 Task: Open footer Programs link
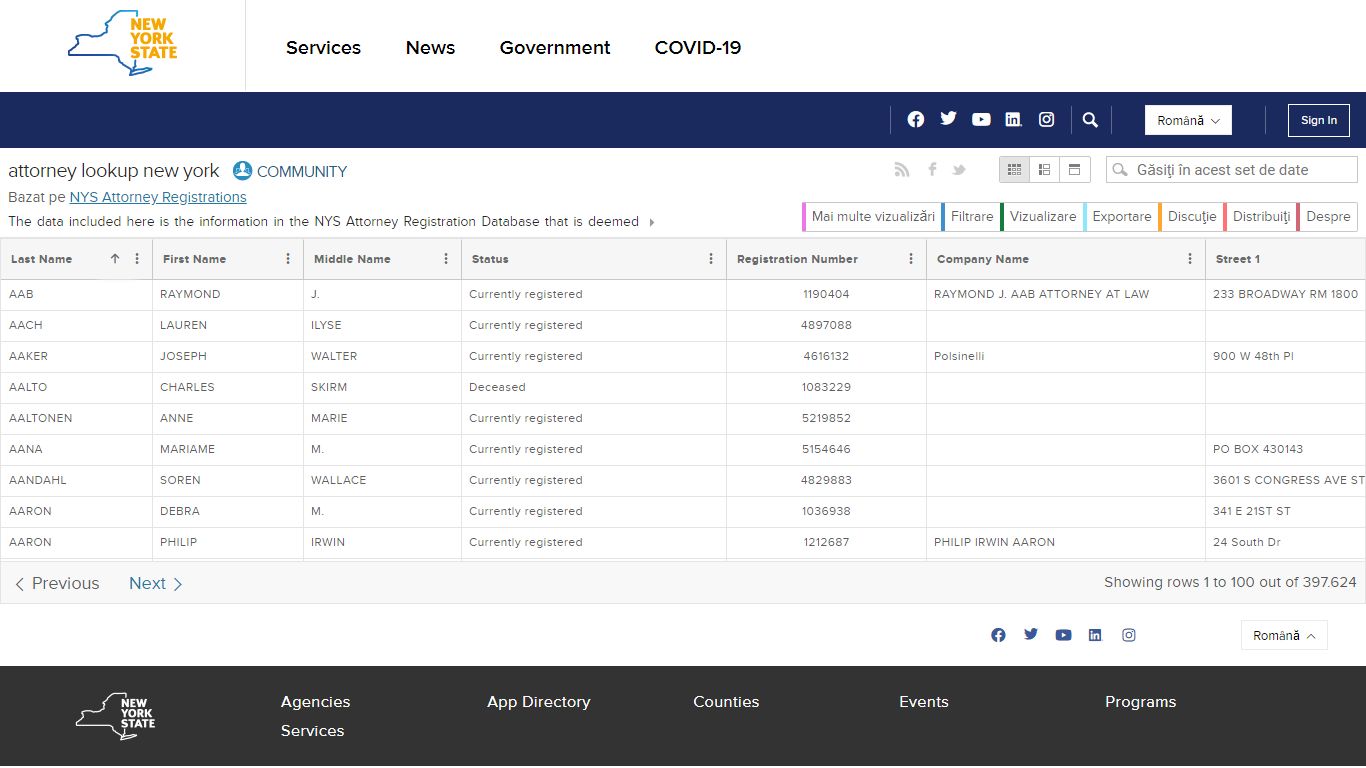1141,702
